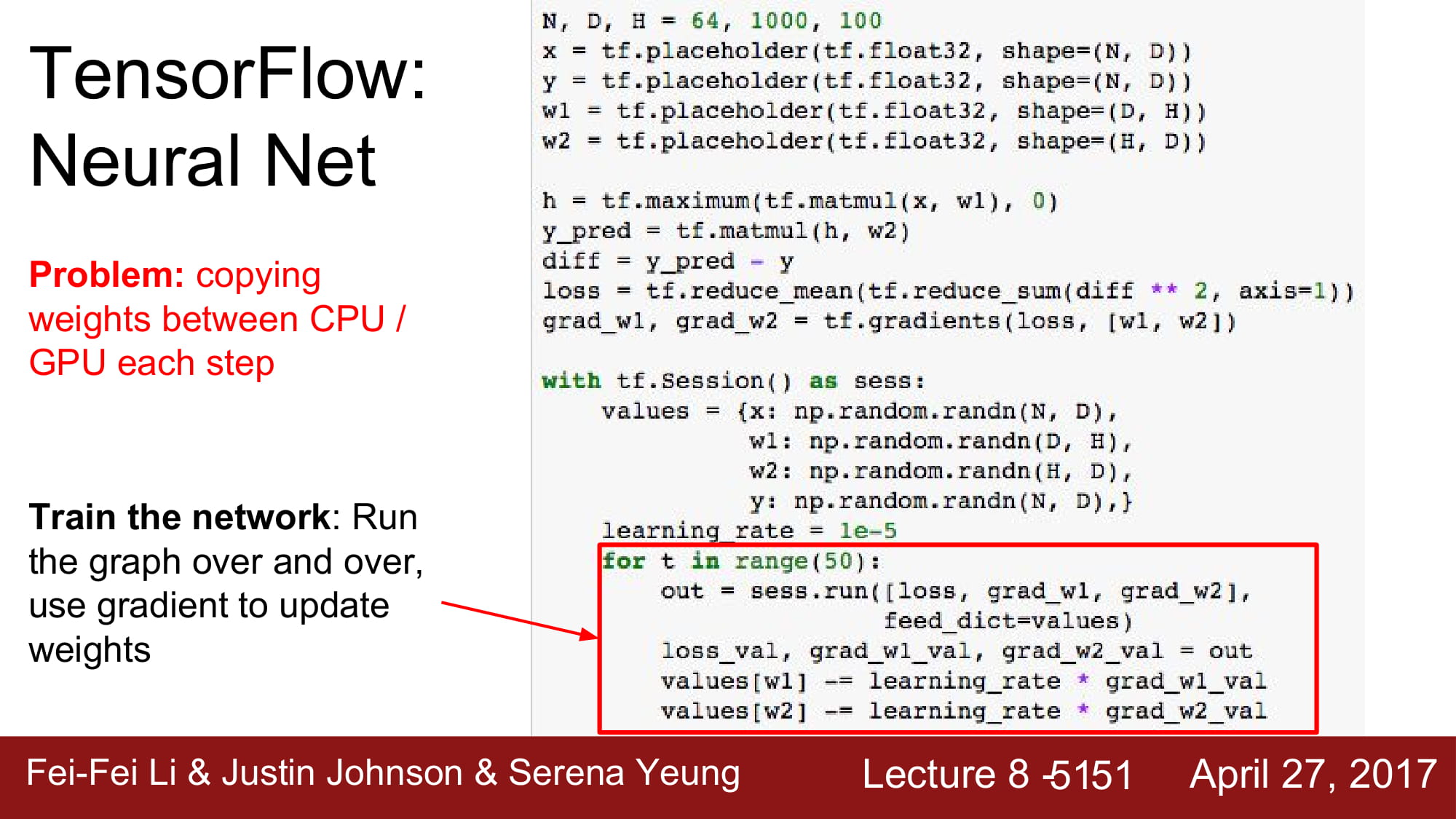Click the code line 'x = tf.placeholder(tf.float32, shape=(N, D))'
Screen dimensions: 1456x819
click(866, 51)
